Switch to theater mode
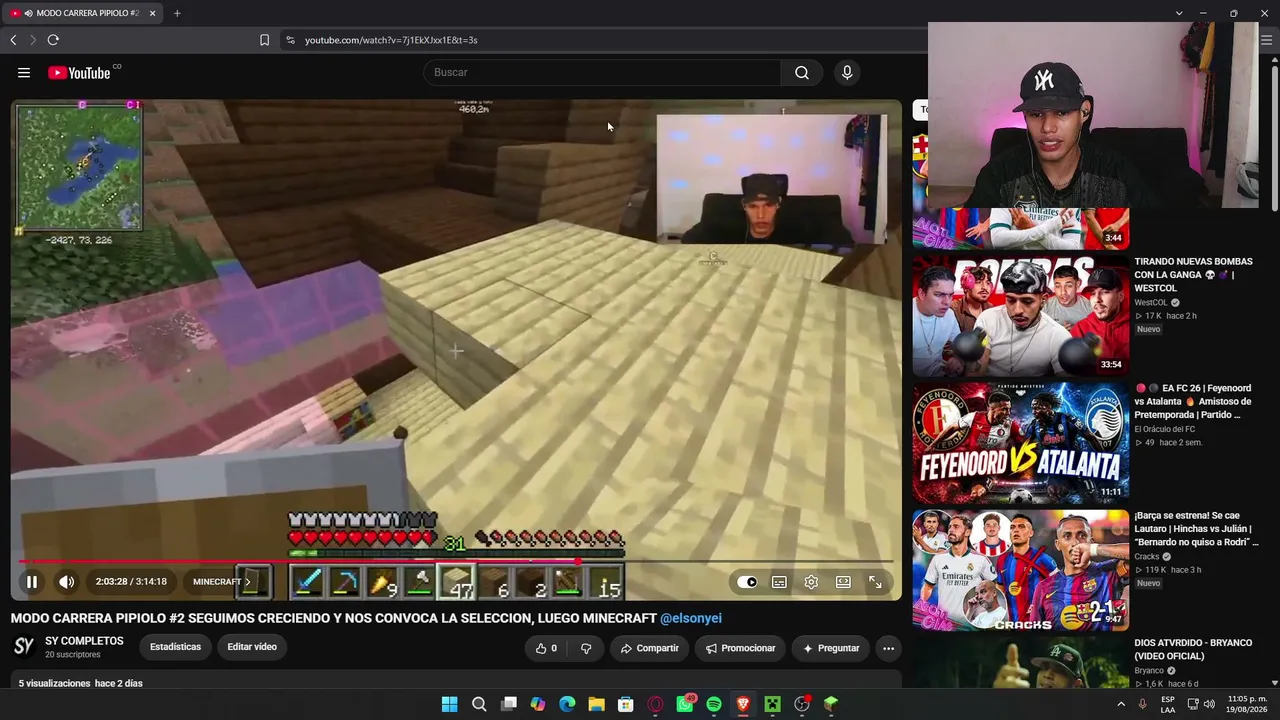Viewport: 1280px width, 720px height. pyautogui.click(x=843, y=582)
